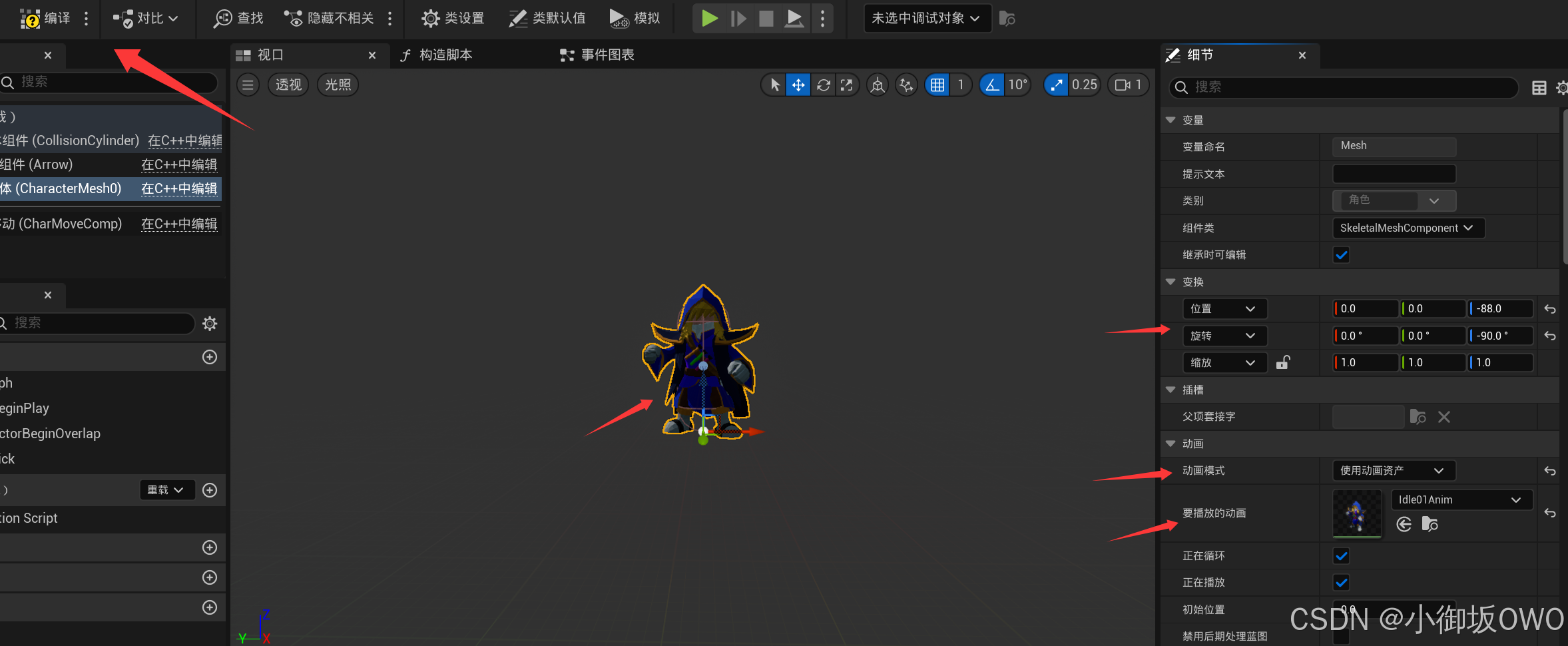
Task: Collapse the Animation (动画) section
Action: click(x=1171, y=444)
